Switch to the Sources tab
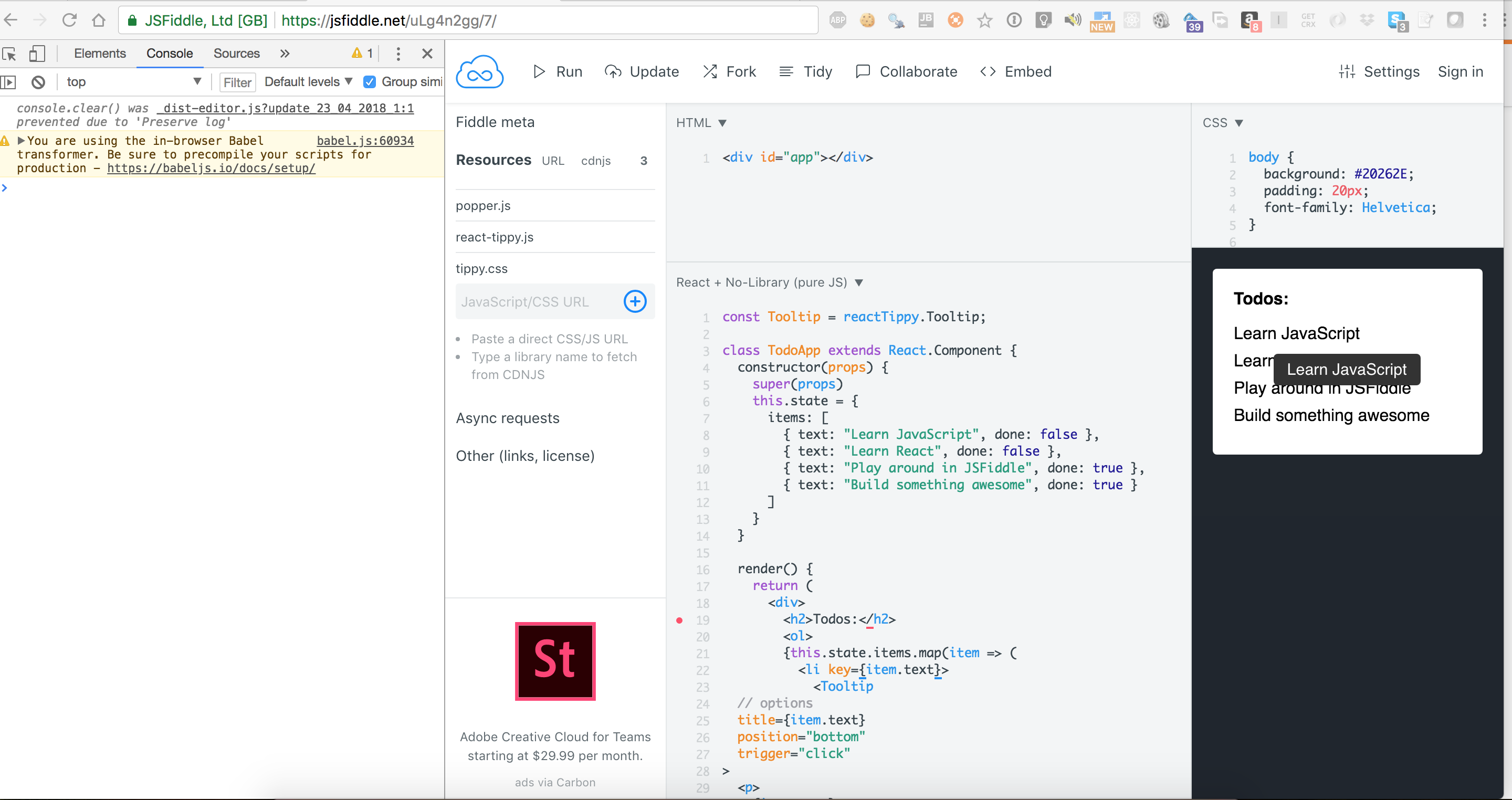The width and height of the screenshot is (1512, 800). pyautogui.click(x=236, y=54)
